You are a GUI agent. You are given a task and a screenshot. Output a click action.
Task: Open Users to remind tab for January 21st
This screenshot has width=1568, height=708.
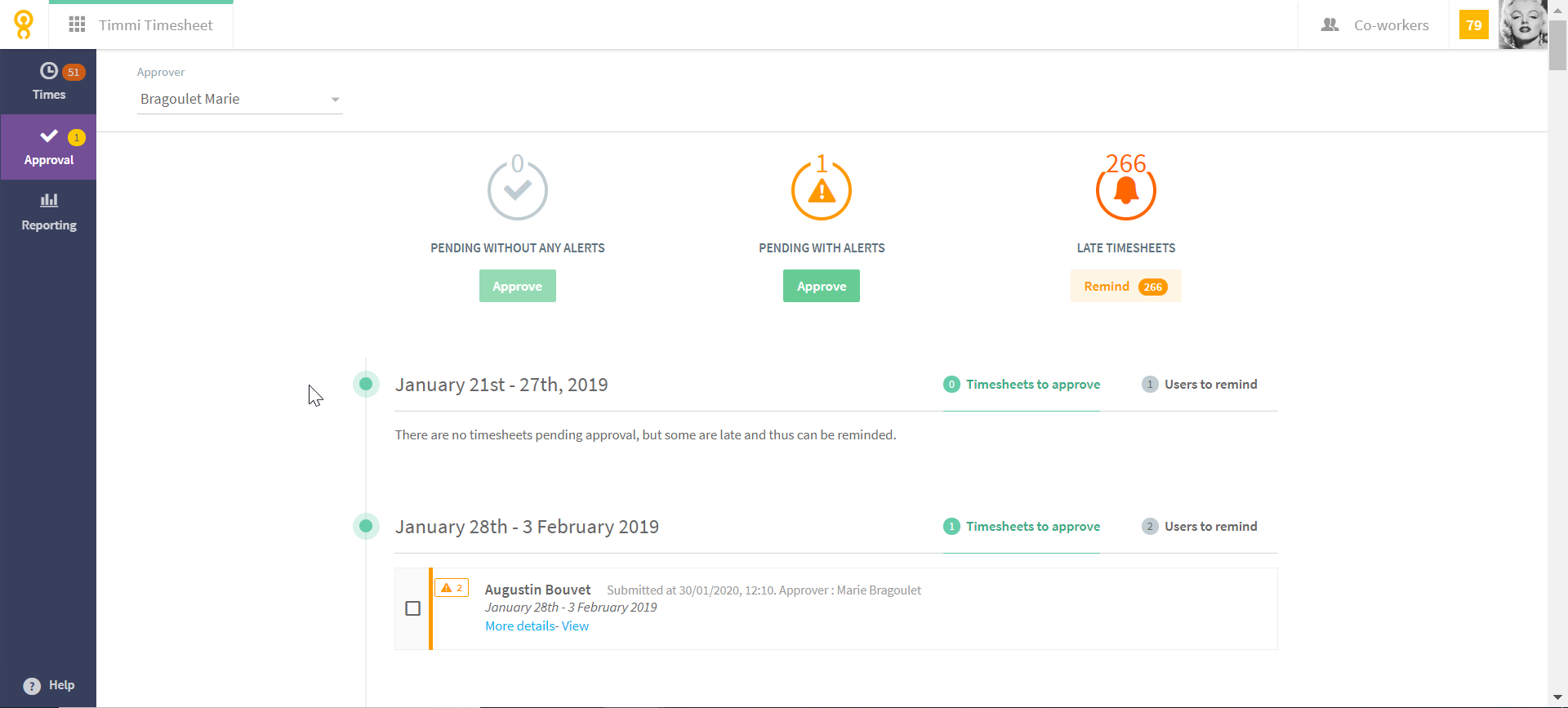[x=1199, y=385]
